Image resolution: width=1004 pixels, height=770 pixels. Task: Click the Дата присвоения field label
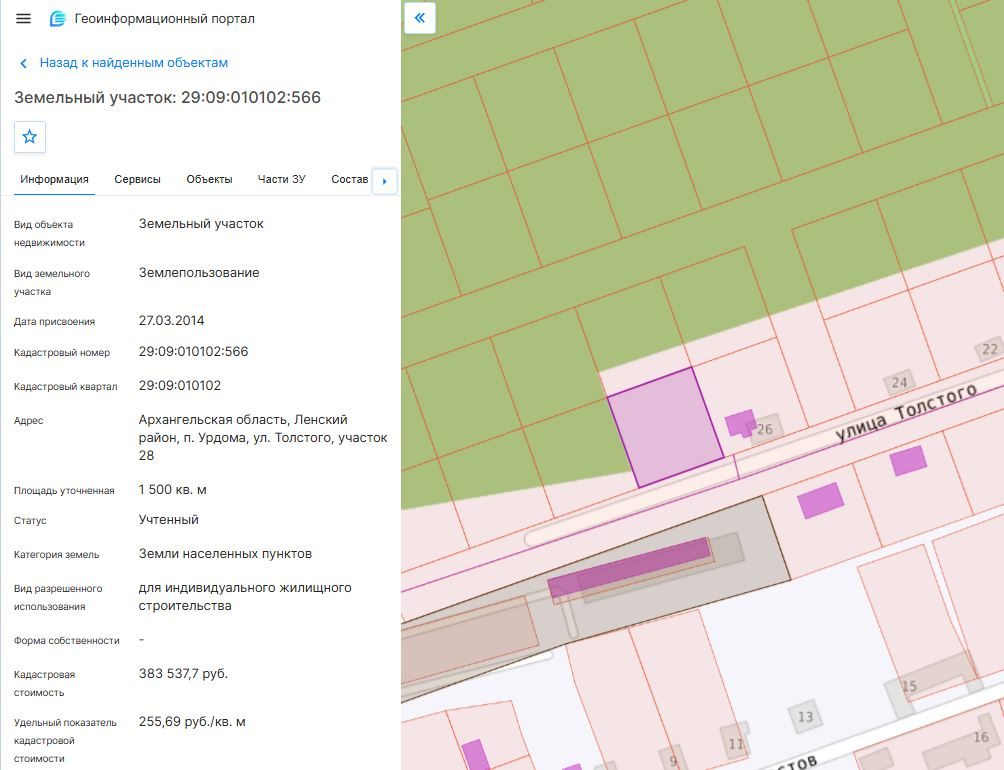click(x=54, y=322)
